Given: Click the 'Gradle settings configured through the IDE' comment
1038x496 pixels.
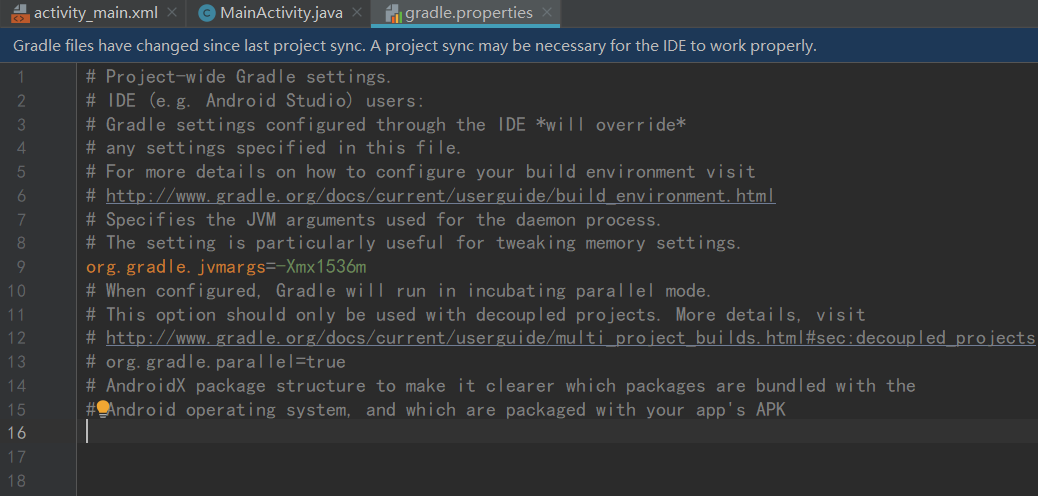Looking at the screenshot, I should [386, 124].
